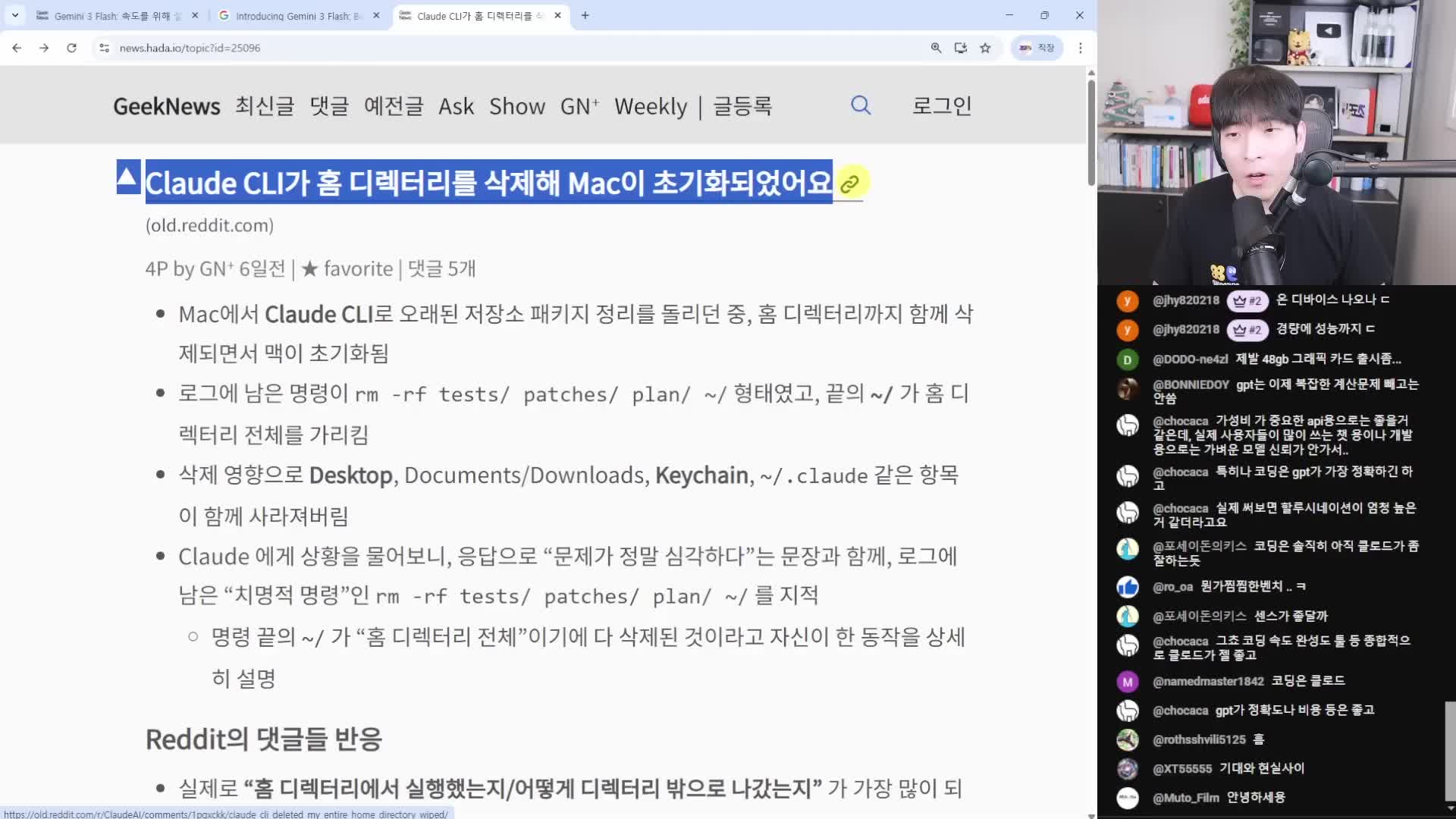Screen dimensions: 1456x819
Task: Click the in-page zoom magnifier icon
Action: point(936,48)
